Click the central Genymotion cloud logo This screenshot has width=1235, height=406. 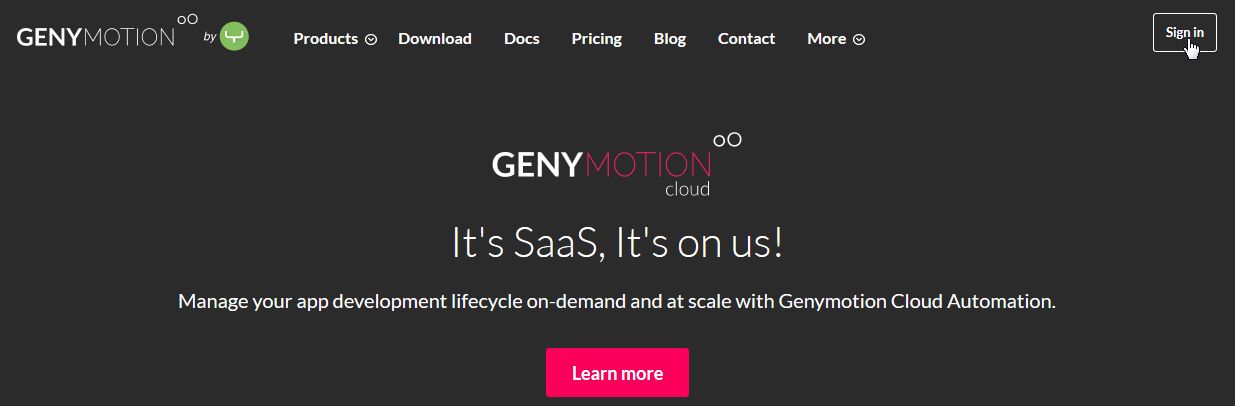[x=602, y=165]
